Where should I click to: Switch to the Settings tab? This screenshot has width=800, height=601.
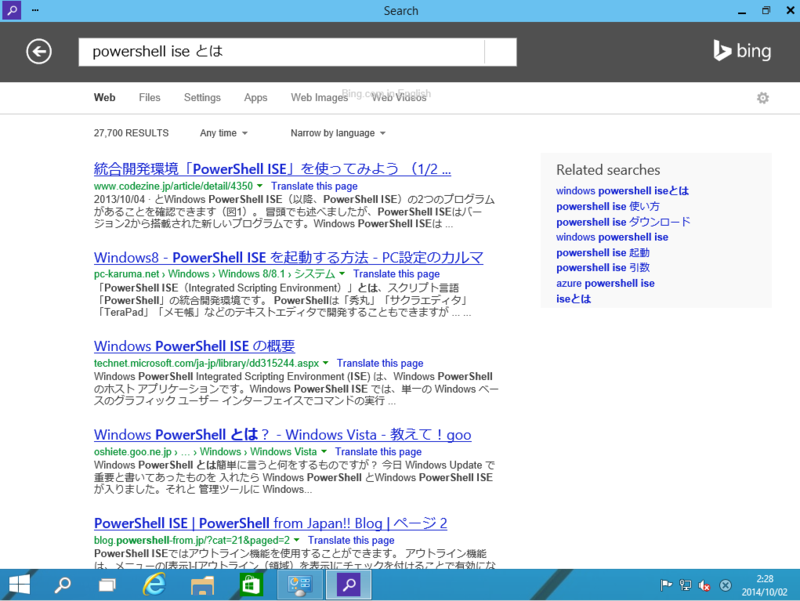pyautogui.click(x=202, y=97)
